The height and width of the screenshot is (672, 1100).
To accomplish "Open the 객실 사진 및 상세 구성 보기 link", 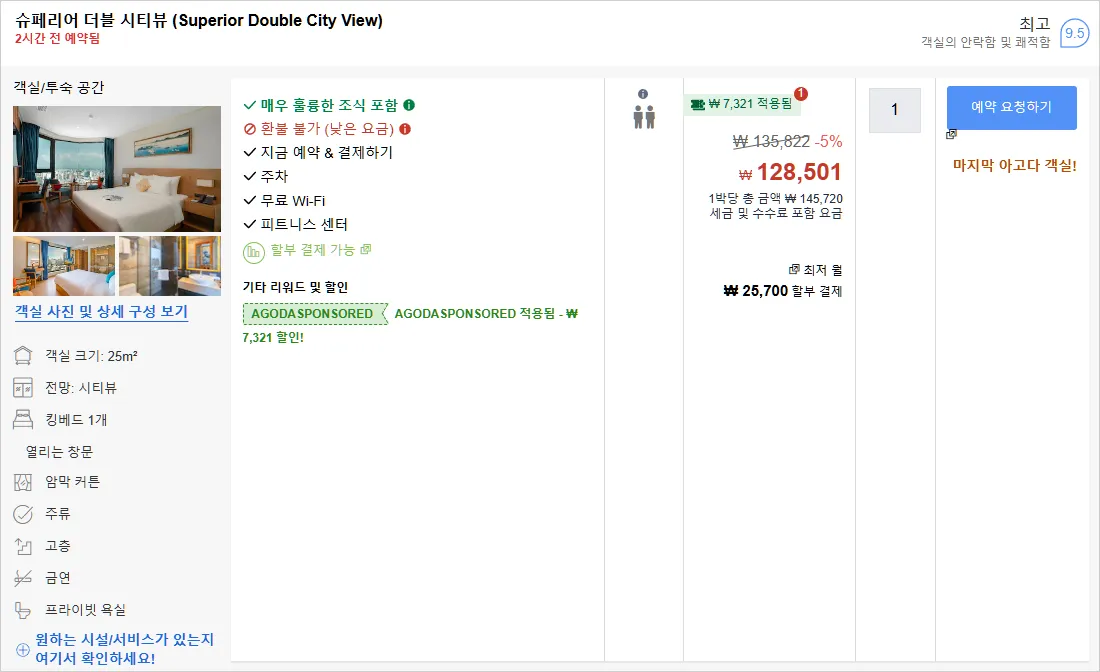I will tap(102, 311).
